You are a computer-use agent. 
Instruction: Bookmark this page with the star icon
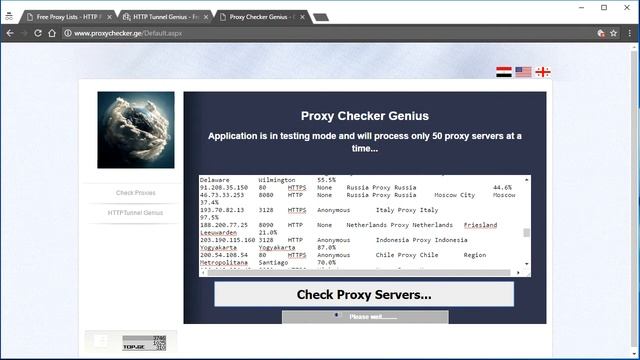(613, 33)
